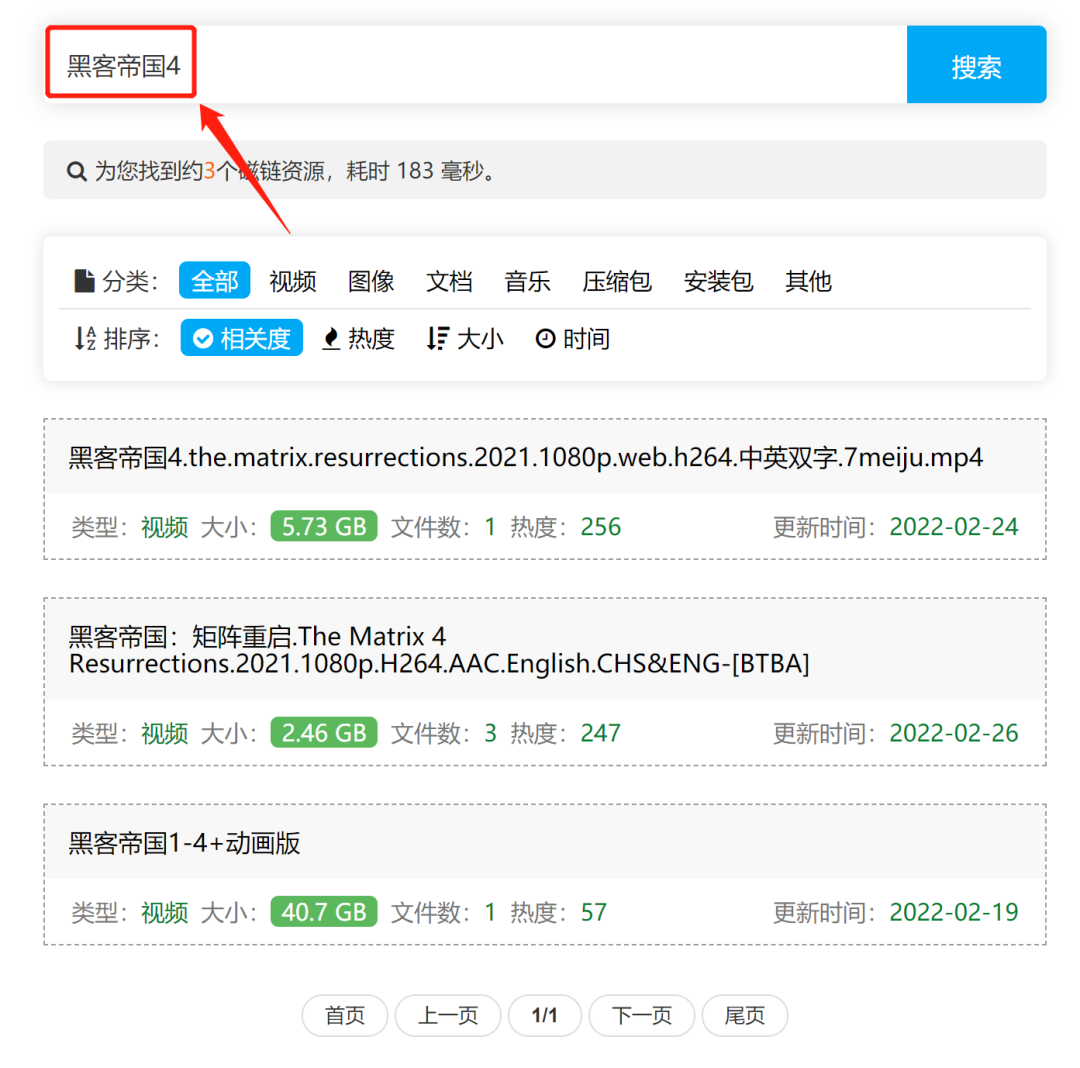Sort results by 时间
The image size is (1080, 1068).
tap(572, 338)
